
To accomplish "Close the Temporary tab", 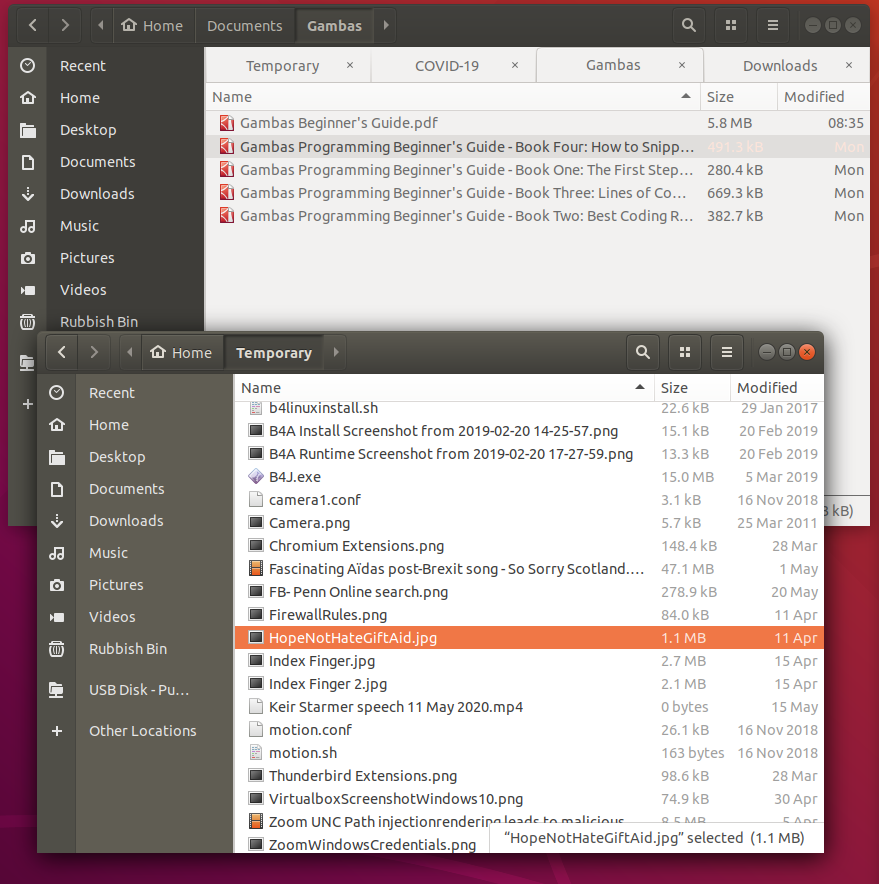I will tap(350, 66).
